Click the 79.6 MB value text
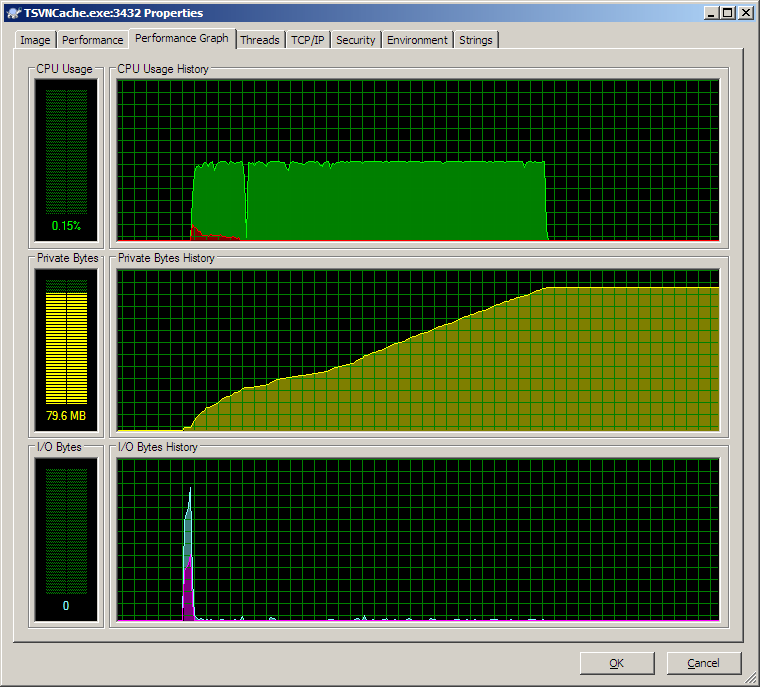Screen dimensions: 760x687 (x=66, y=416)
